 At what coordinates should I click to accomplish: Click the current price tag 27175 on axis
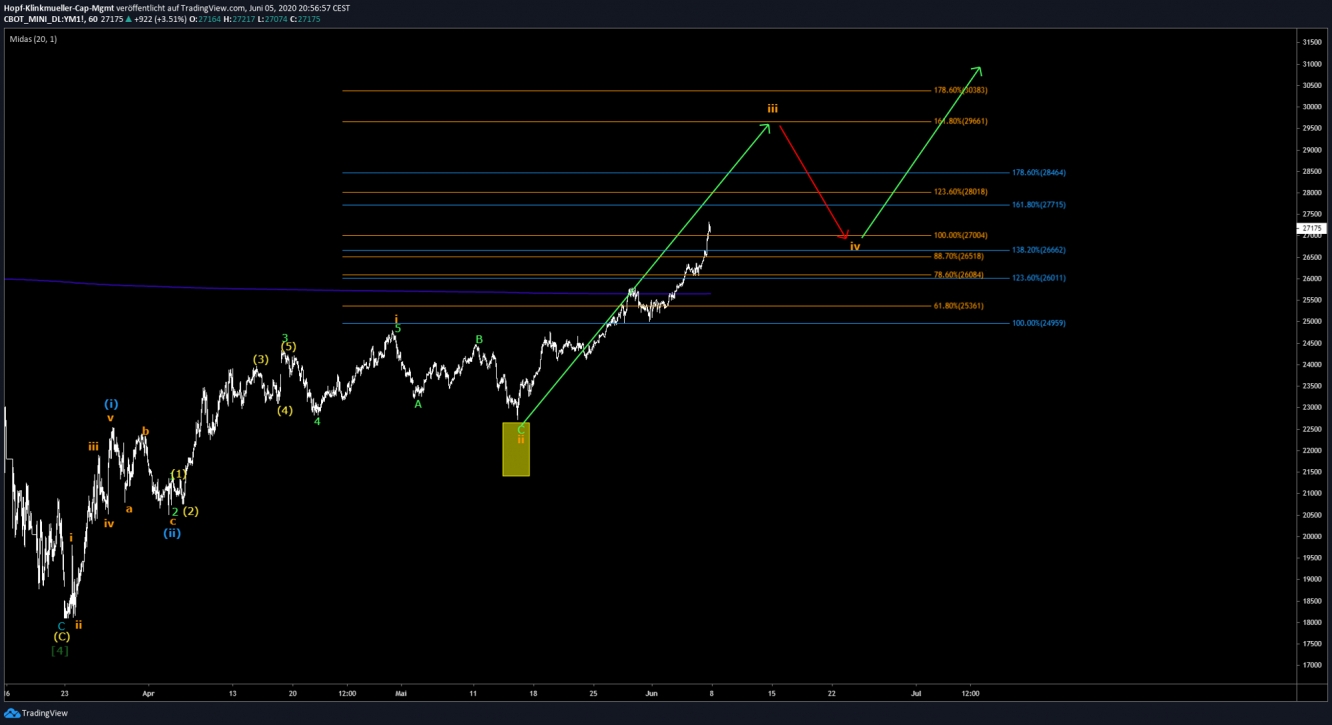1311,228
